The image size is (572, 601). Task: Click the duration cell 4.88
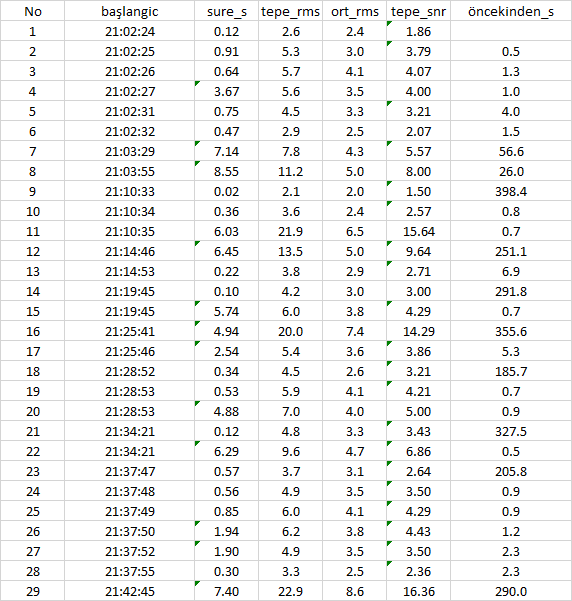tap(227, 411)
